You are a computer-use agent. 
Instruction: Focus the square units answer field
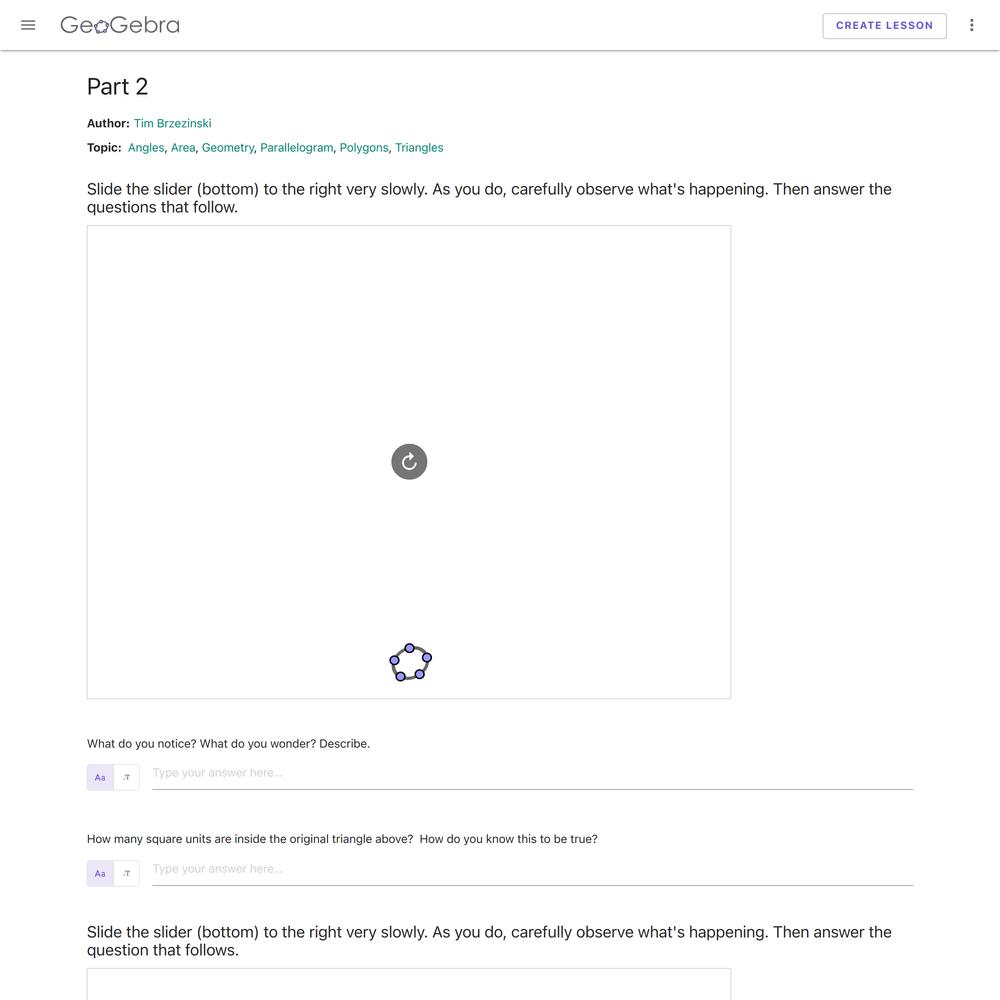coord(533,870)
